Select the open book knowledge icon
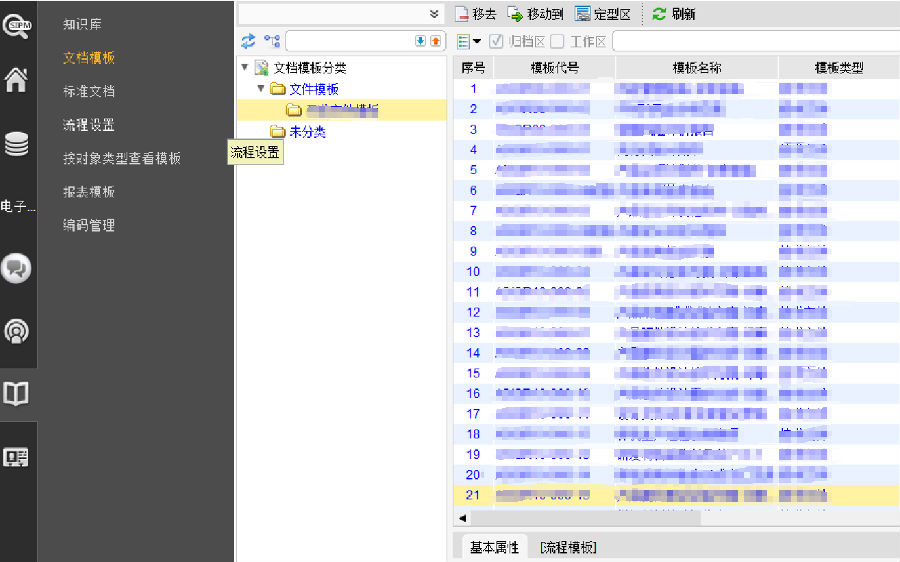This screenshot has width=900, height=562. pyautogui.click(x=16, y=394)
